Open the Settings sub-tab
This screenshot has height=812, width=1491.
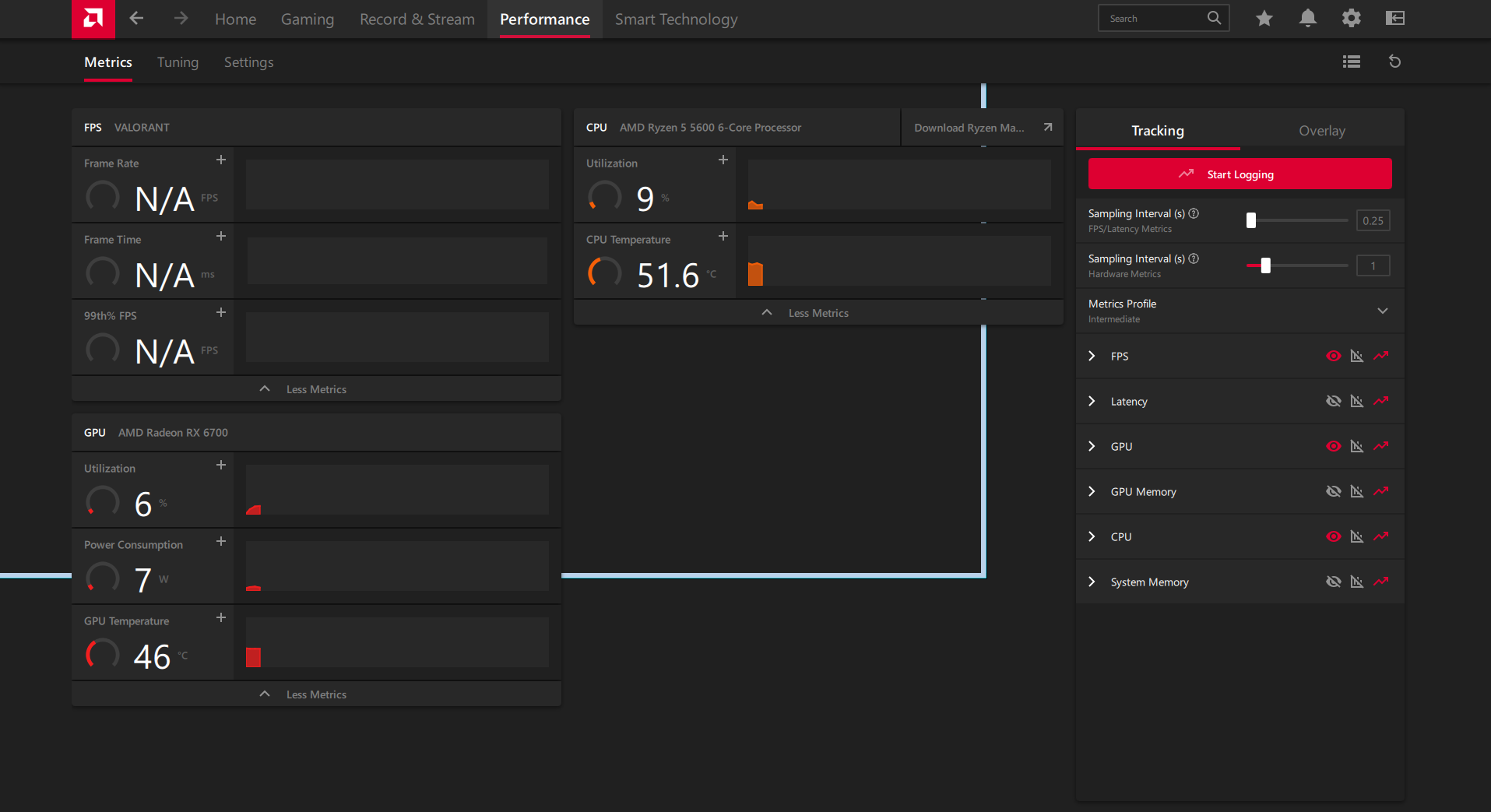(248, 62)
